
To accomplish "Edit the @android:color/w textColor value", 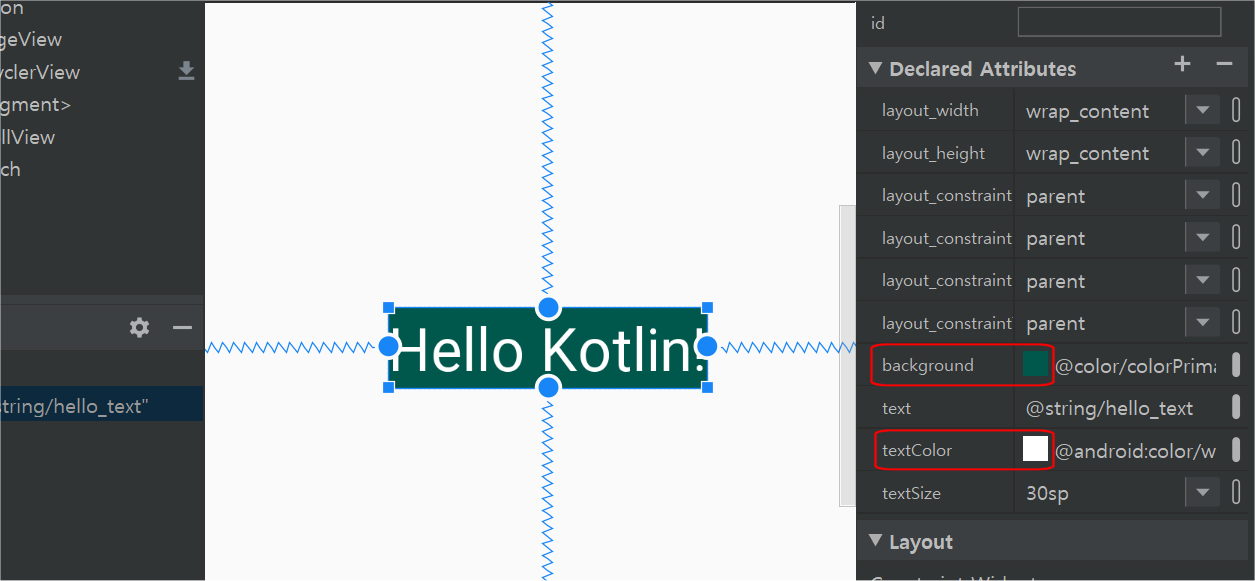I will click(x=1136, y=451).
